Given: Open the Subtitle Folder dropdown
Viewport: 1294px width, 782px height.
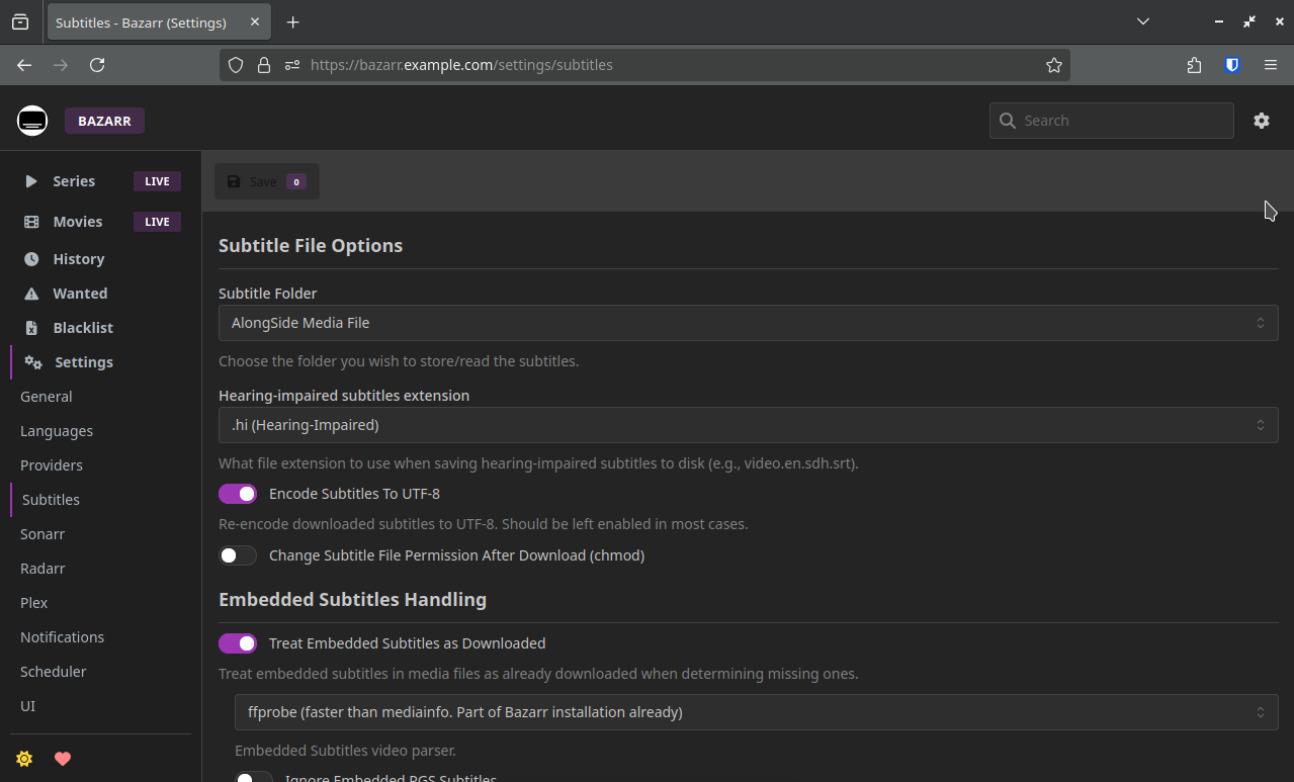Looking at the screenshot, I should 747,323.
